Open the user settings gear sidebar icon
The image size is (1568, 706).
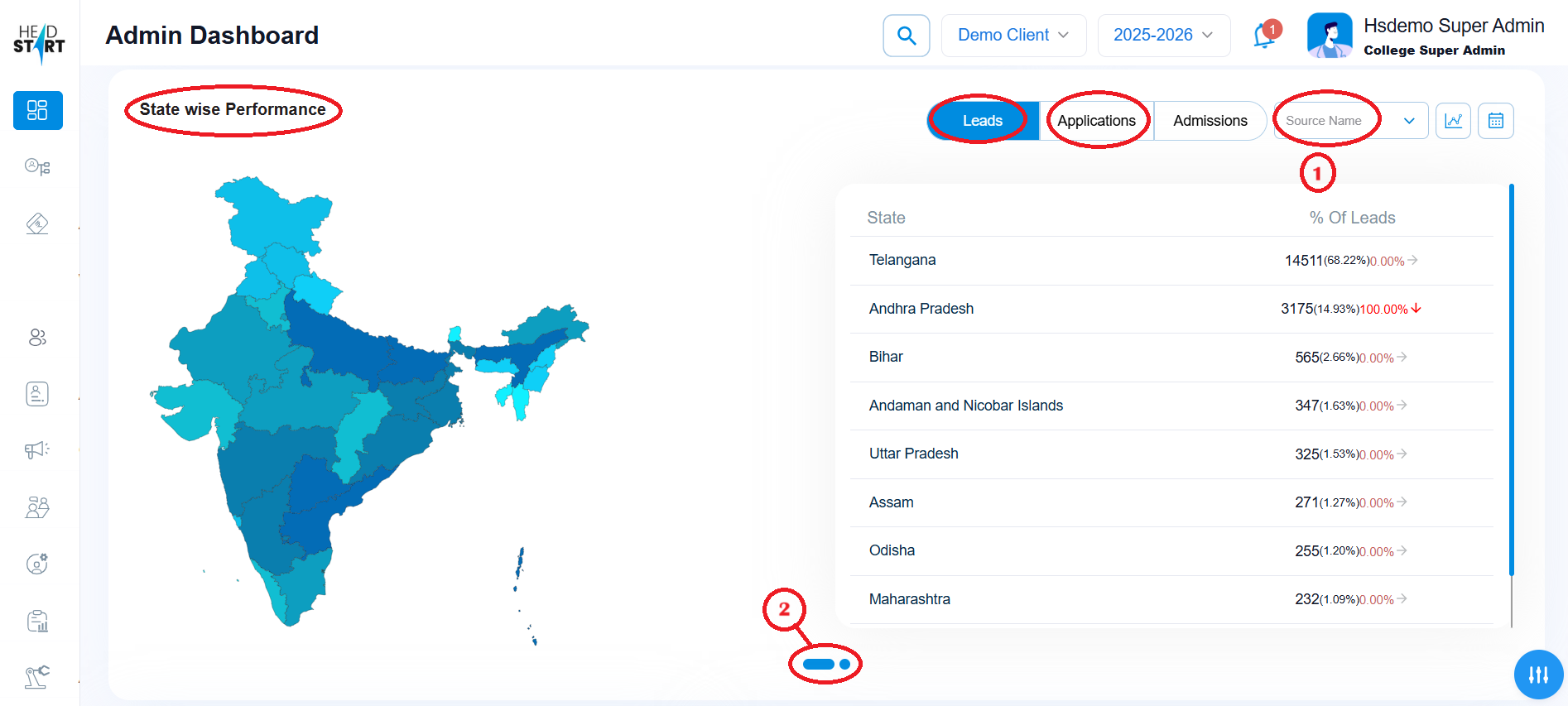click(x=37, y=564)
